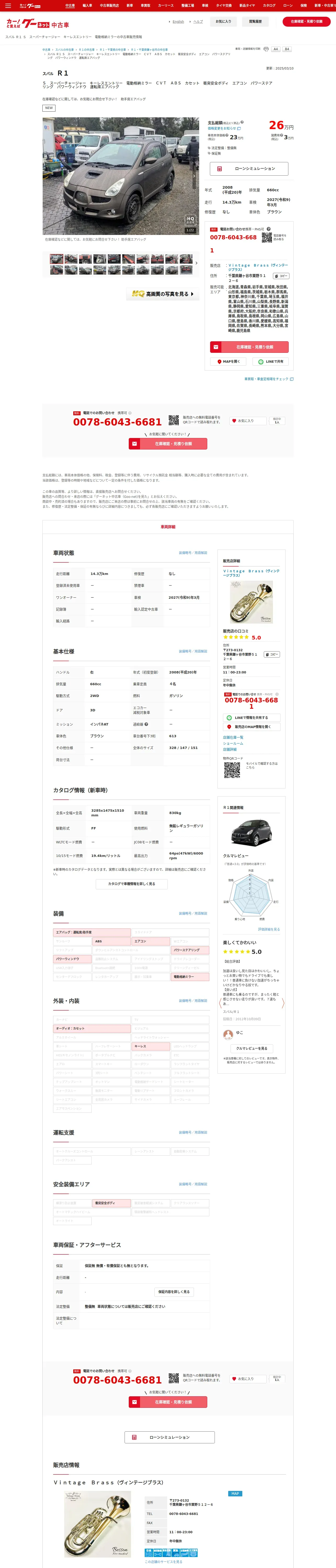This screenshot has height=1568, width=336.
Task: Click the 物件QRコード image
Action: 232,770
